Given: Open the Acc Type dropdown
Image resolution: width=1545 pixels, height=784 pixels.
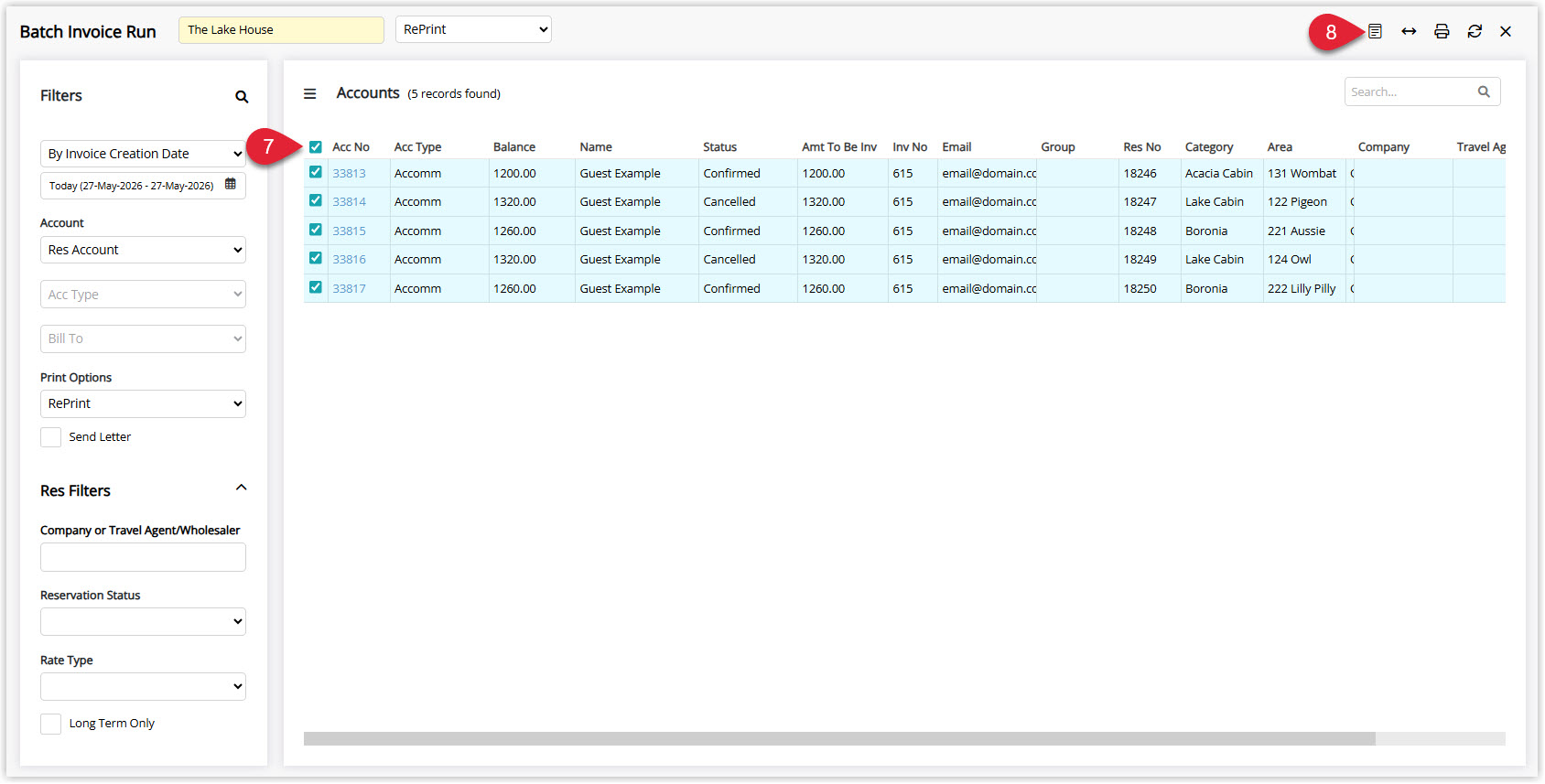Looking at the screenshot, I should pos(143,295).
